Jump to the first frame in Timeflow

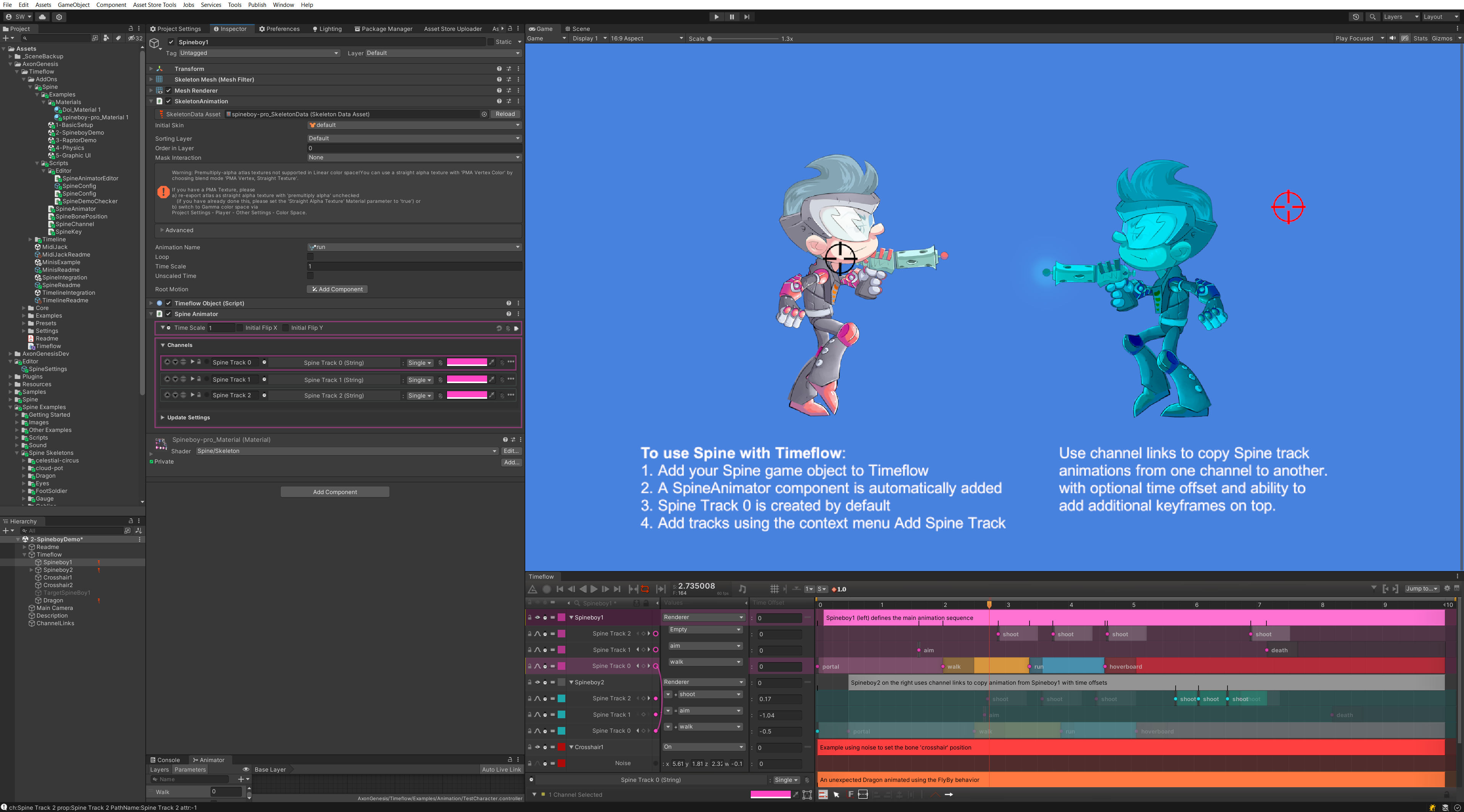point(560,589)
